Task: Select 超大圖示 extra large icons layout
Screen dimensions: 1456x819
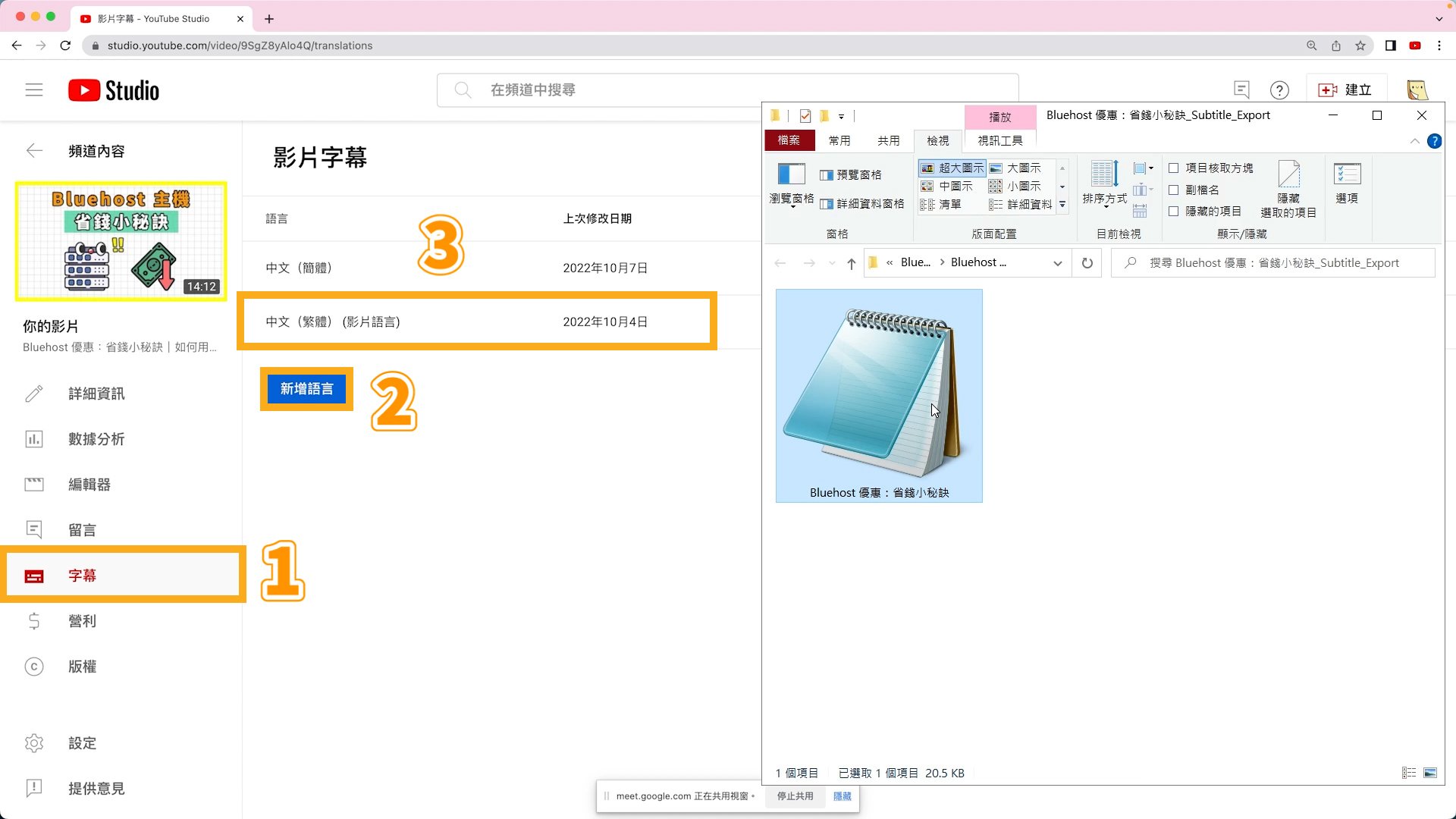Action: 952,168
